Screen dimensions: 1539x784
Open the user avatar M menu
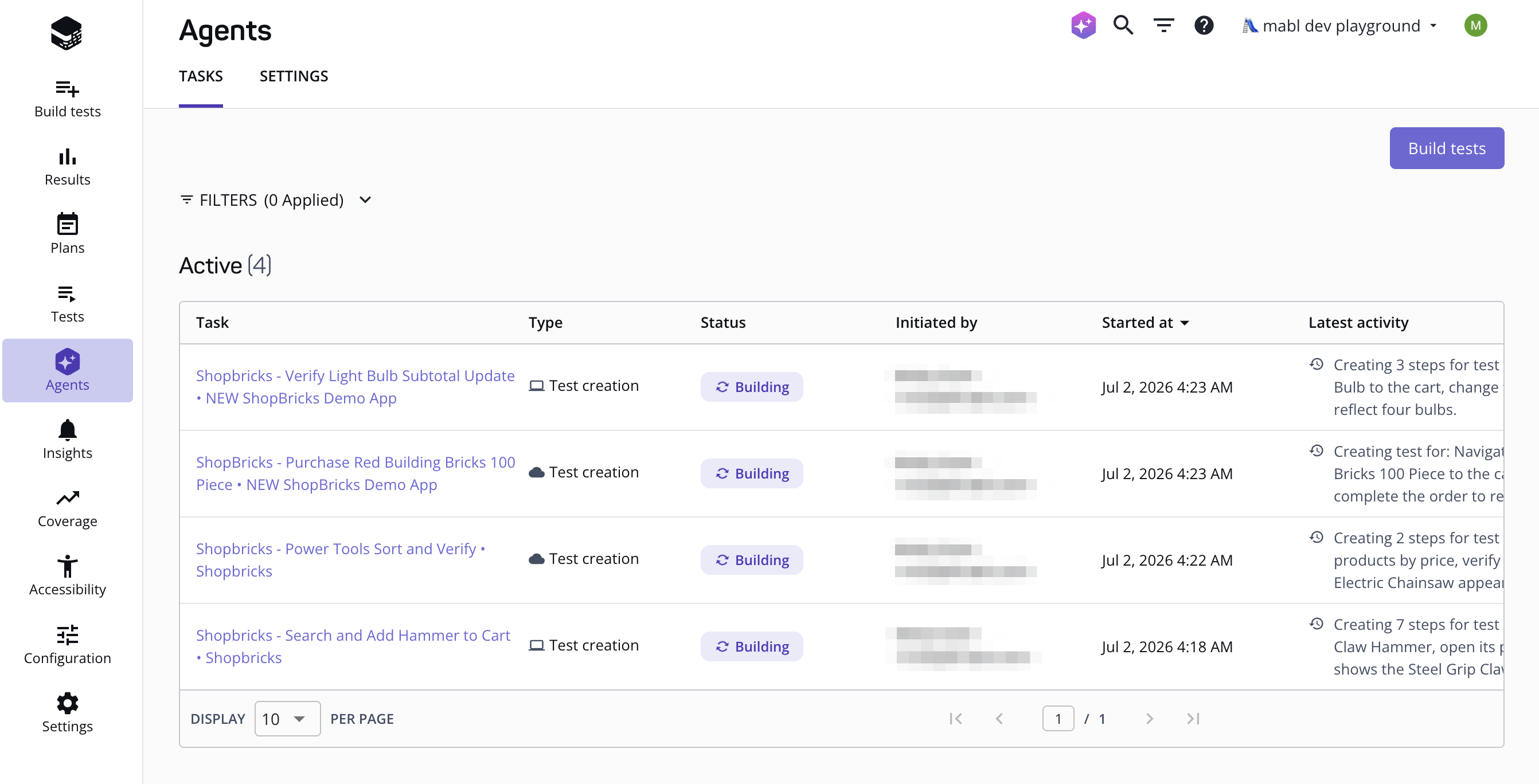(1475, 26)
